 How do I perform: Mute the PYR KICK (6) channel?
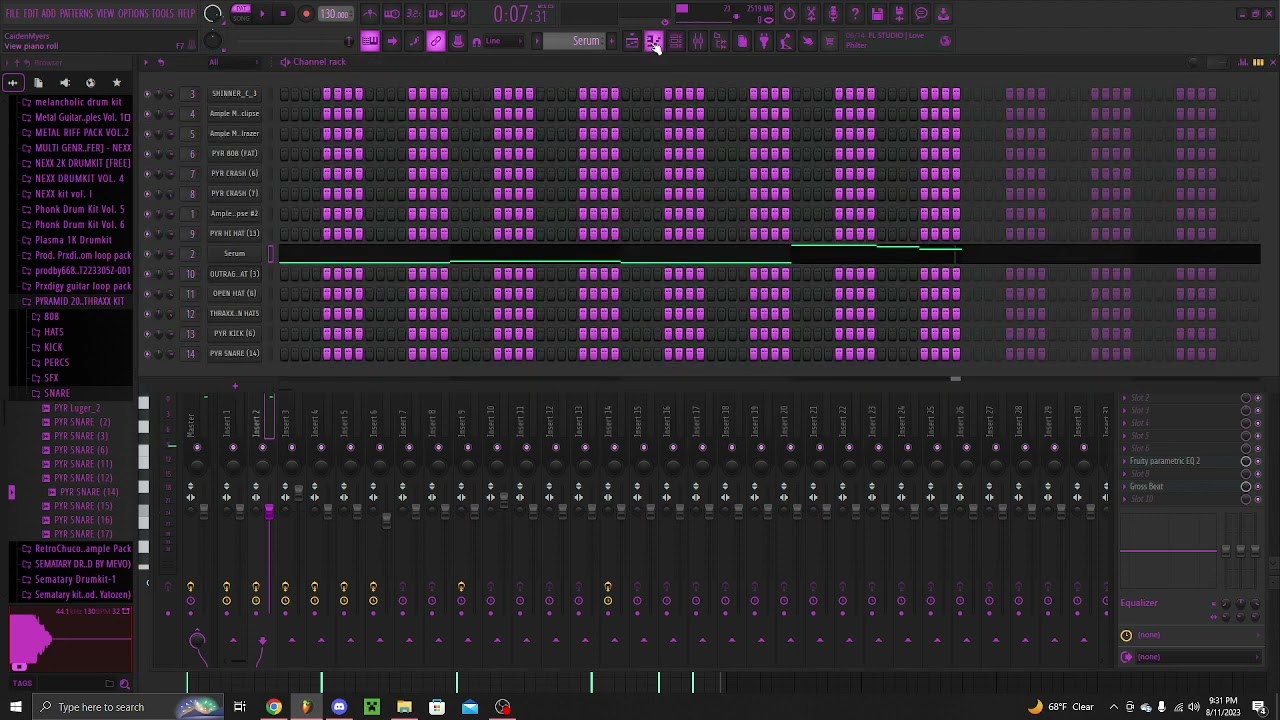coord(147,334)
